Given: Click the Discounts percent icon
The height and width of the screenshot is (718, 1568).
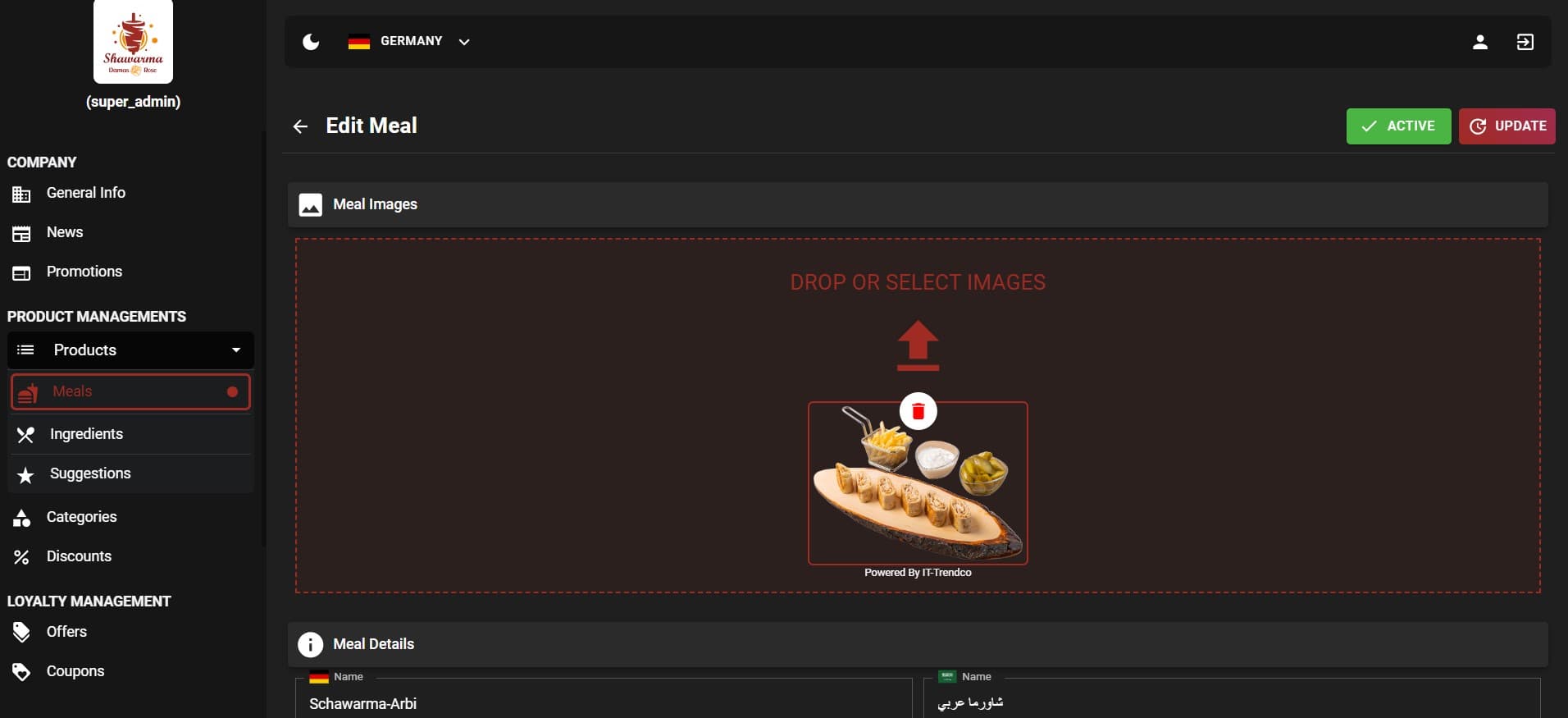Looking at the screenshot, I should tap(22, 557).
